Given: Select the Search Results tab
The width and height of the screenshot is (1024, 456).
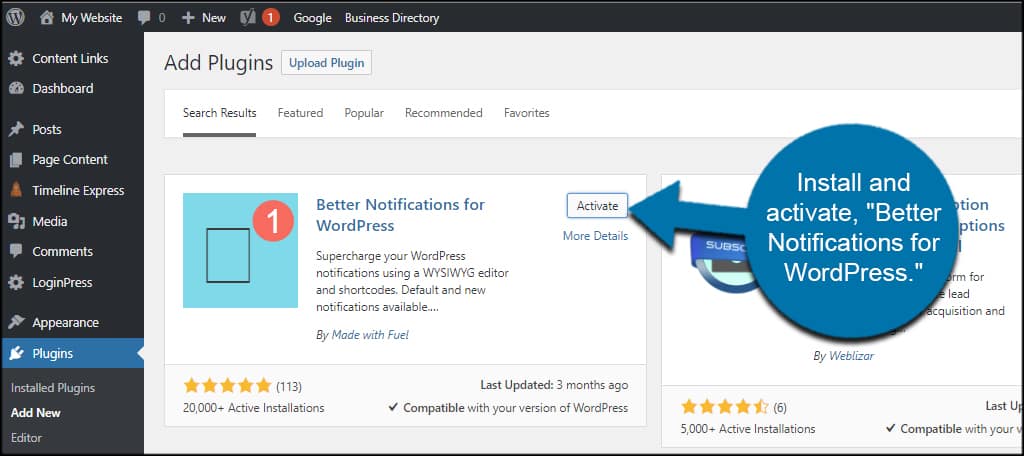Looking at the screenshot, I should pyautogui.click(x=219, y=113).
